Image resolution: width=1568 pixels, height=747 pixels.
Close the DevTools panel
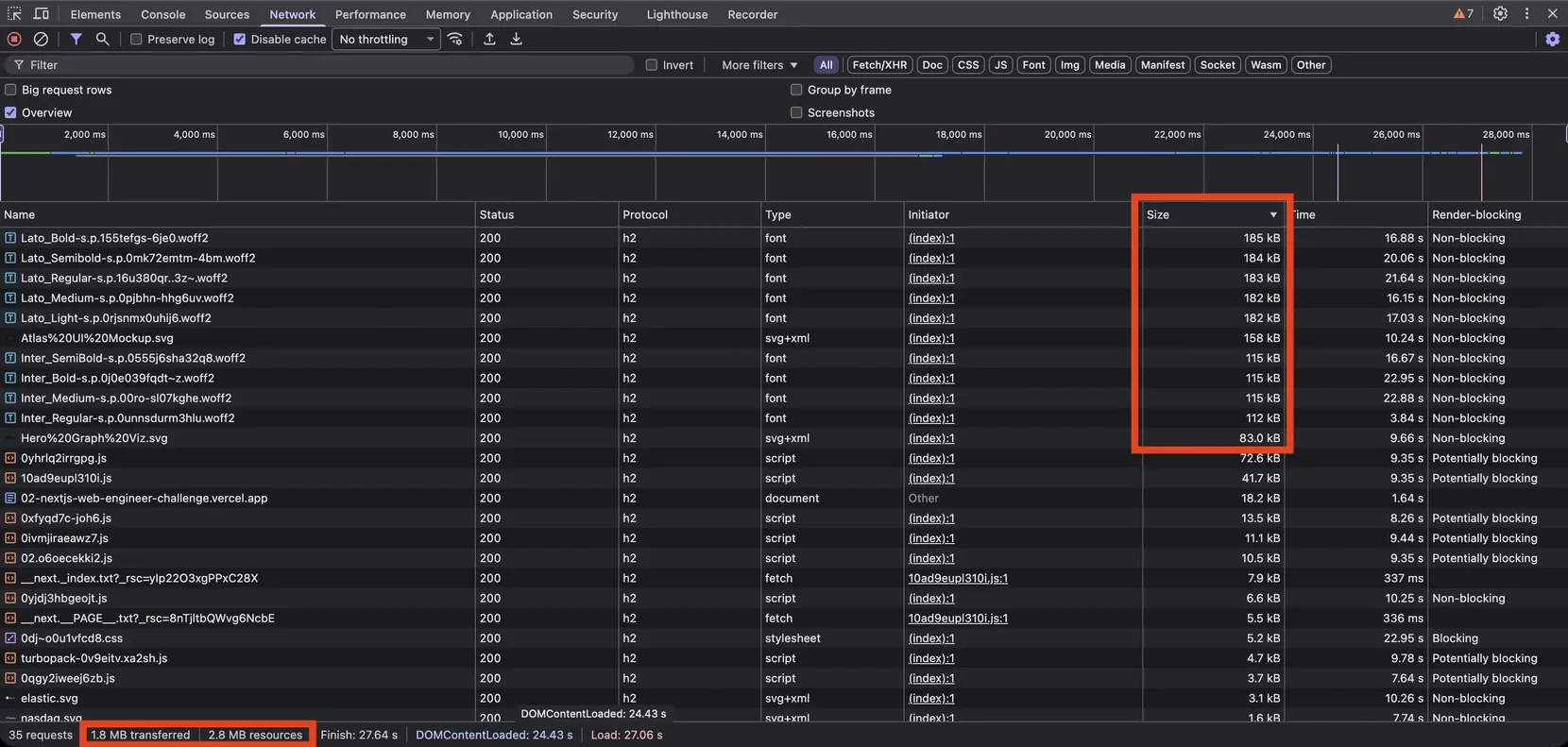[x=1552, y=14]
